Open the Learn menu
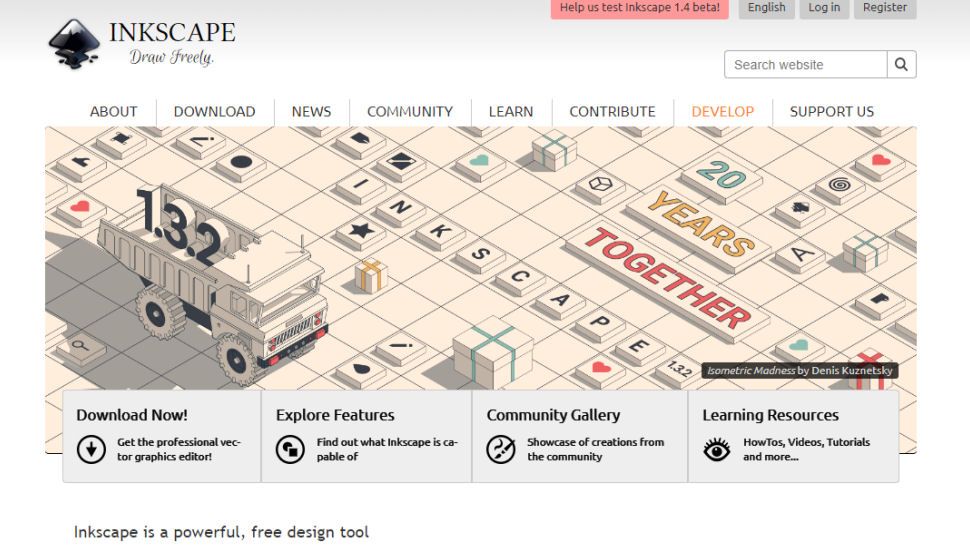This screenshot has height=545, width=970. pos(510,112)
